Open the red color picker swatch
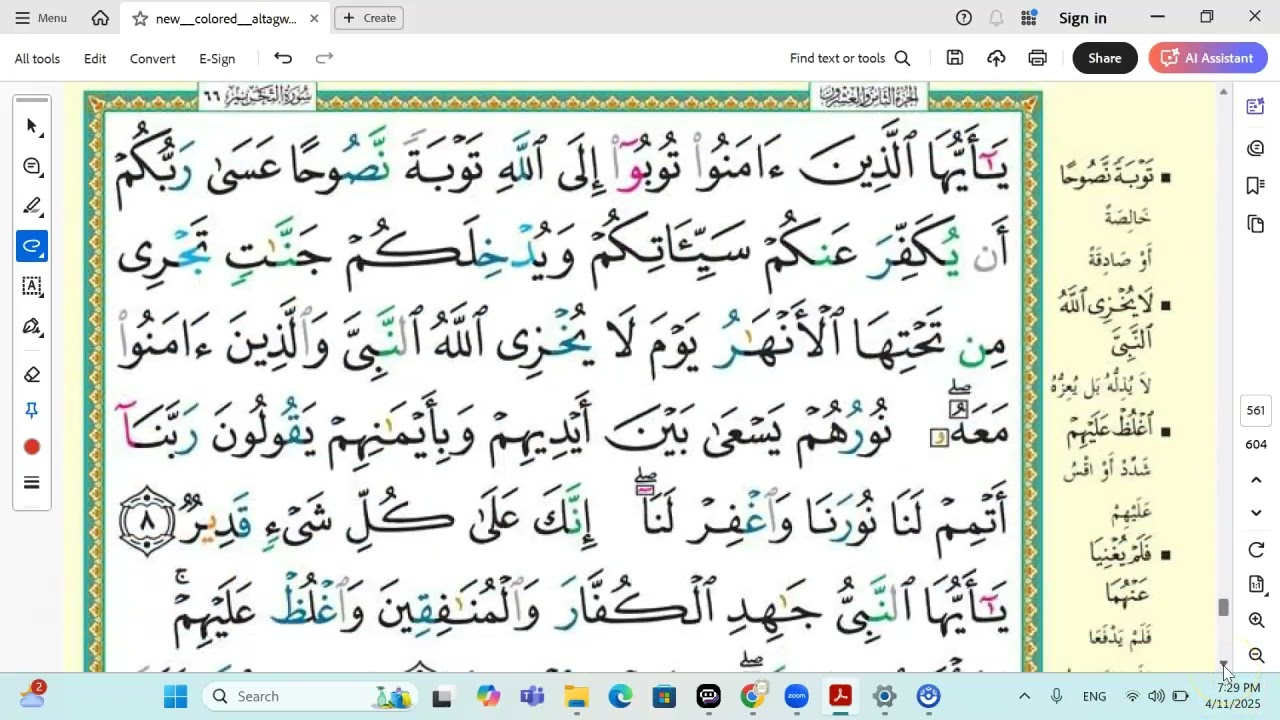Image resolution: width=1280 pixels, height=720 pixels. pyautogui.click(x=32, y=447)
